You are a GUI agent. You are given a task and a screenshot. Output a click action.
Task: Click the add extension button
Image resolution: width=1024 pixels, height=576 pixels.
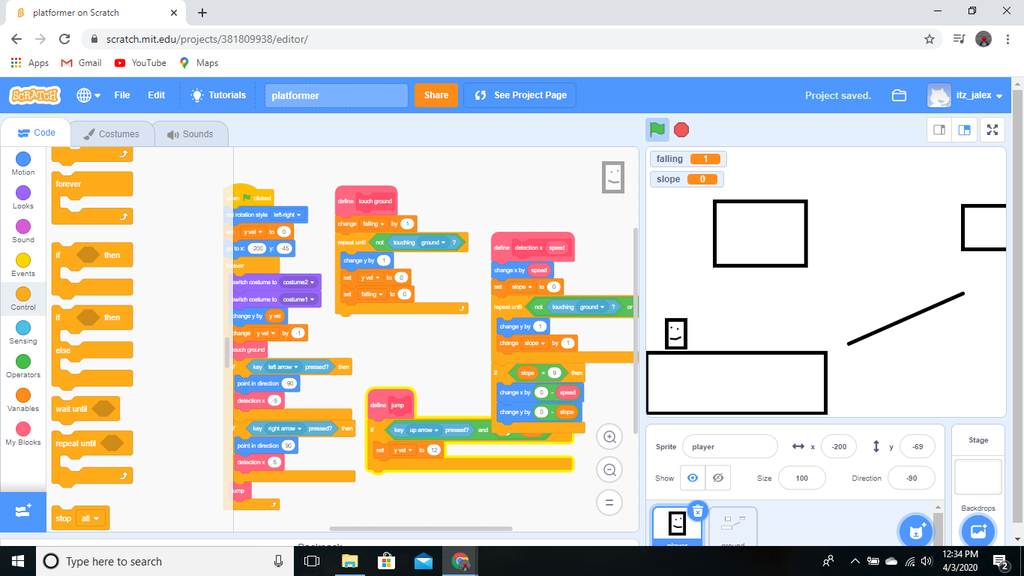[x=23, y=511]
